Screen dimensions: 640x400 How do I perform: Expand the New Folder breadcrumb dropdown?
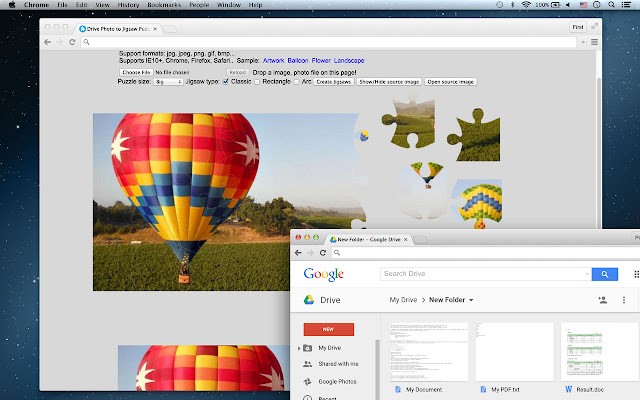(x=471, y=300)
